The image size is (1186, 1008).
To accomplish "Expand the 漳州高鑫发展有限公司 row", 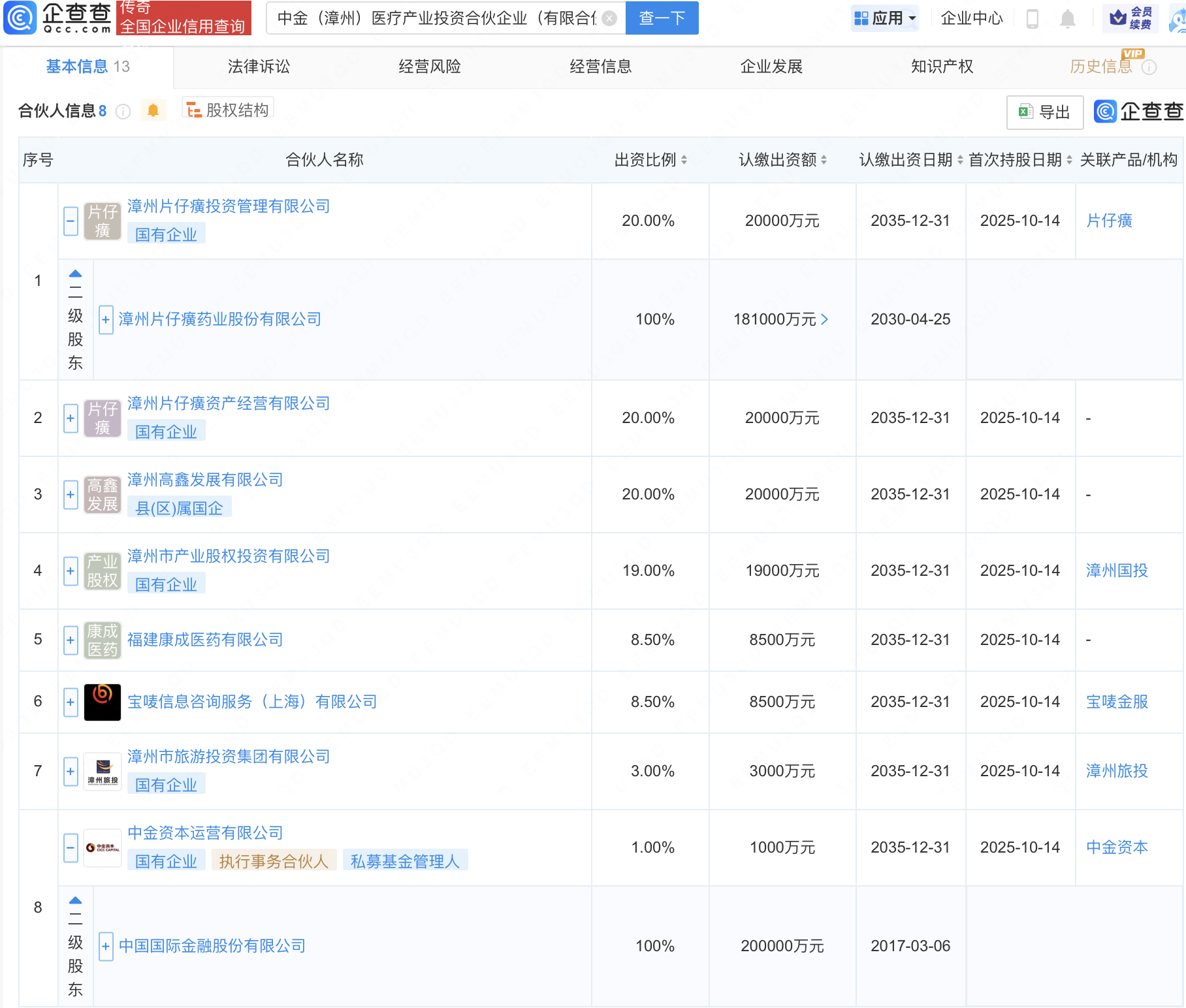I will (71, 494).
